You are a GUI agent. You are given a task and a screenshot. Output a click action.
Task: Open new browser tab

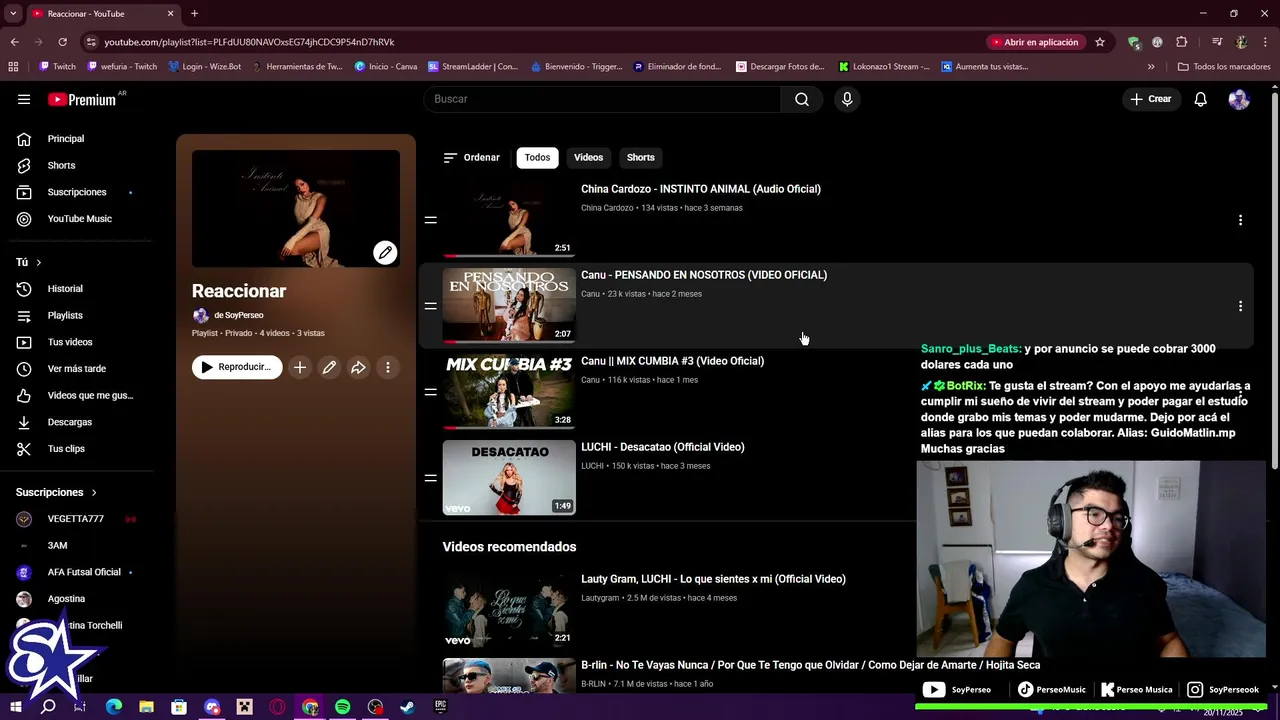point(194,14)
